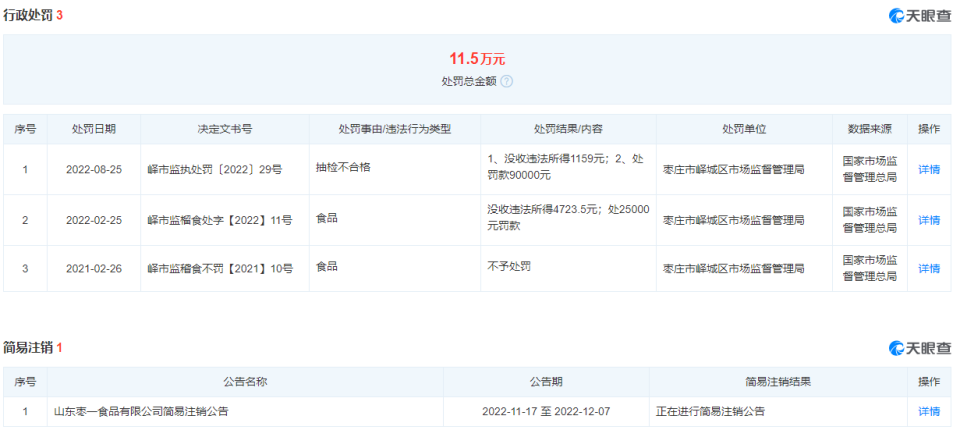Click 国家市场监督管理总局 source in the 2022-08-25 row
The width and height of the screenshot is (960, 430).
(869, 170)
